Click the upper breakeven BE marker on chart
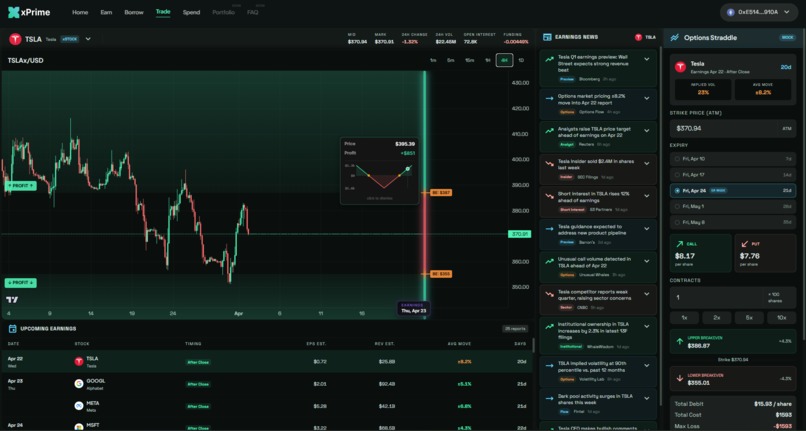 [441, 192]
